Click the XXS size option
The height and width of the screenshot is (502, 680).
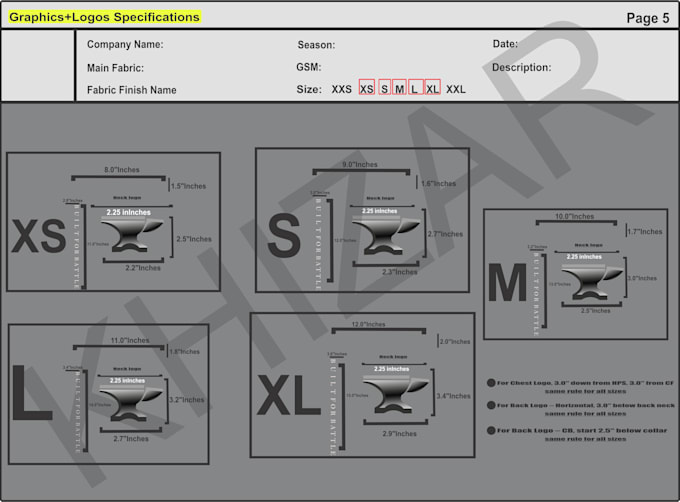(341, 89)
